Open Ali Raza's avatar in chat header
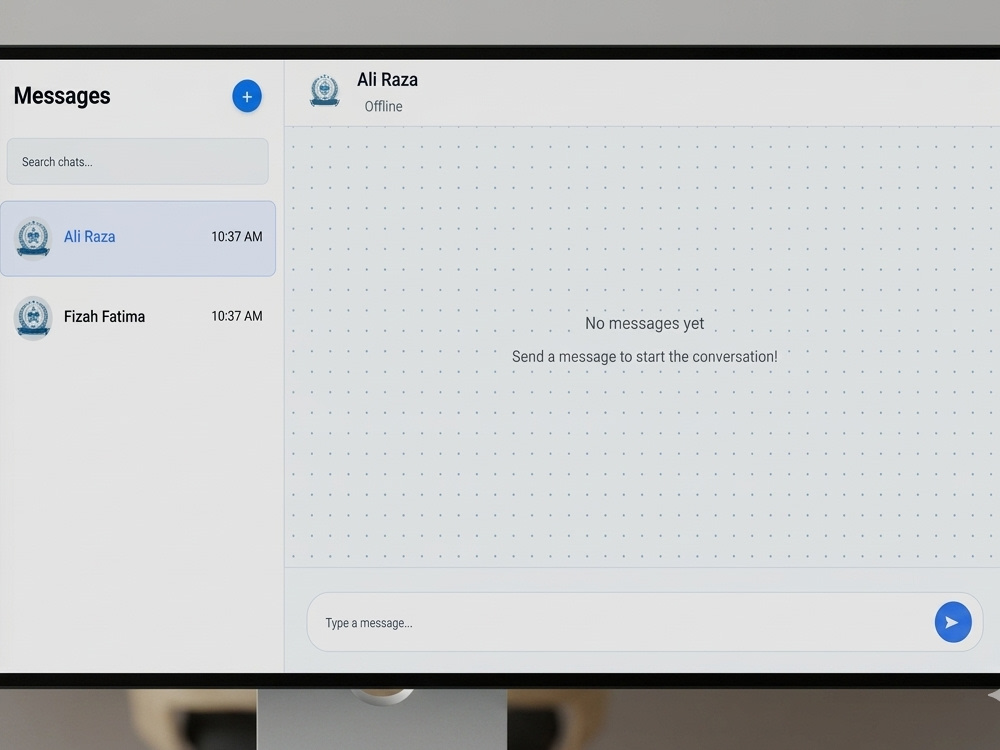This screenshot has width=1000, height=750. 325,91
